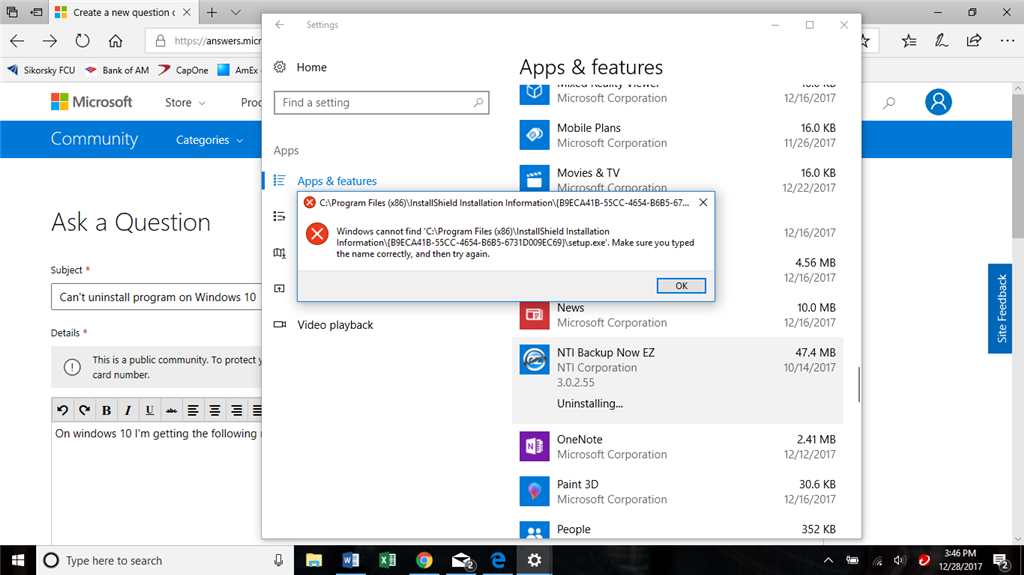The width and height of the screenshot is (1024, 575).
Task: Click OK in the error dialog
Action: (680, 286)
